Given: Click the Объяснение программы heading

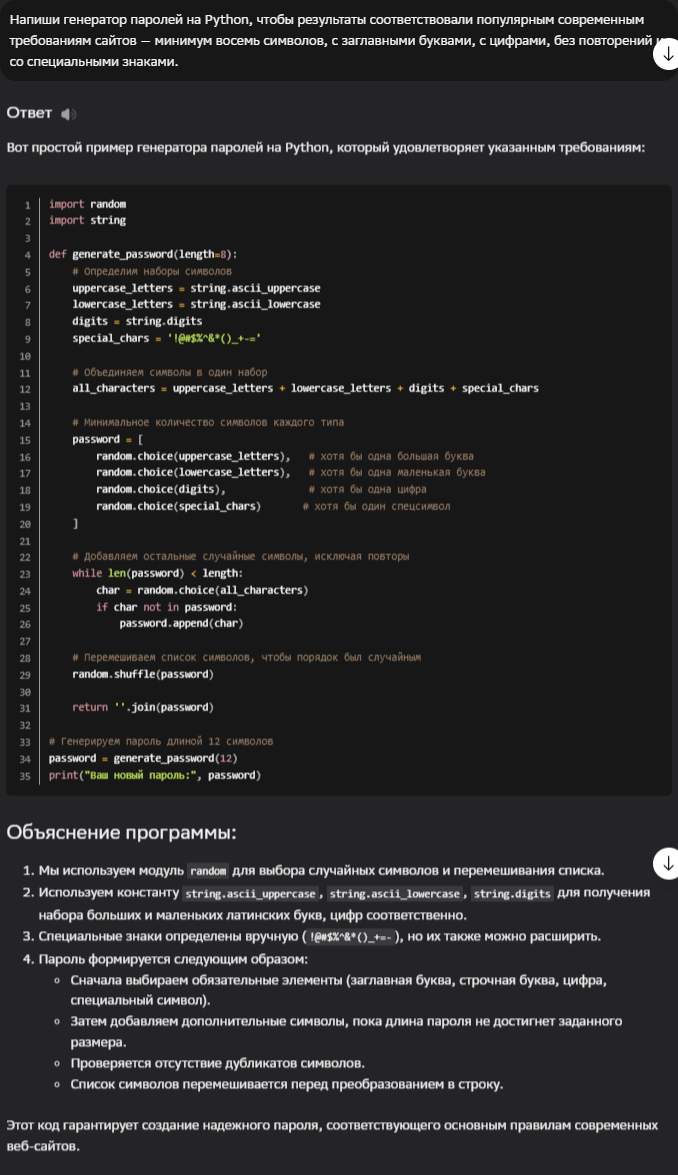Looking at the screenshot, I should (x=121, y=833).
